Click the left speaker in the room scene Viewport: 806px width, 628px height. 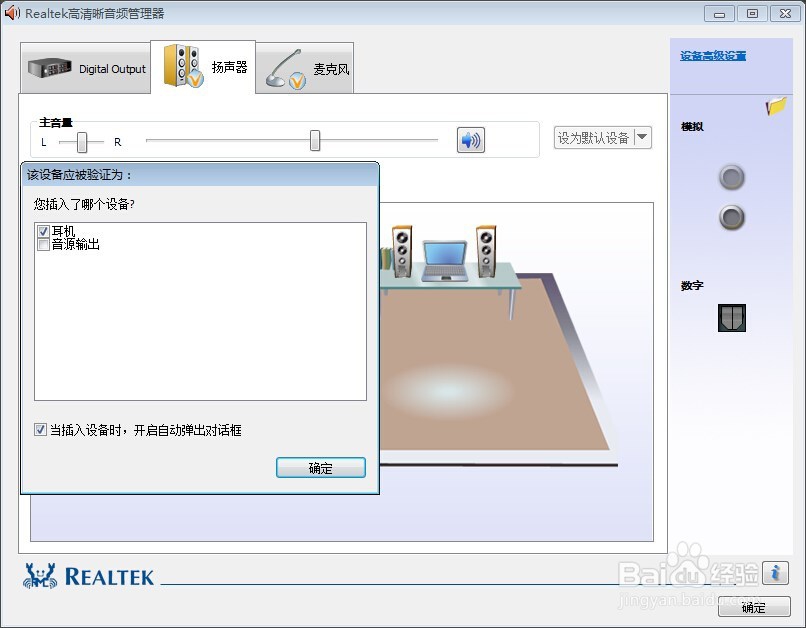coord(402,251)
